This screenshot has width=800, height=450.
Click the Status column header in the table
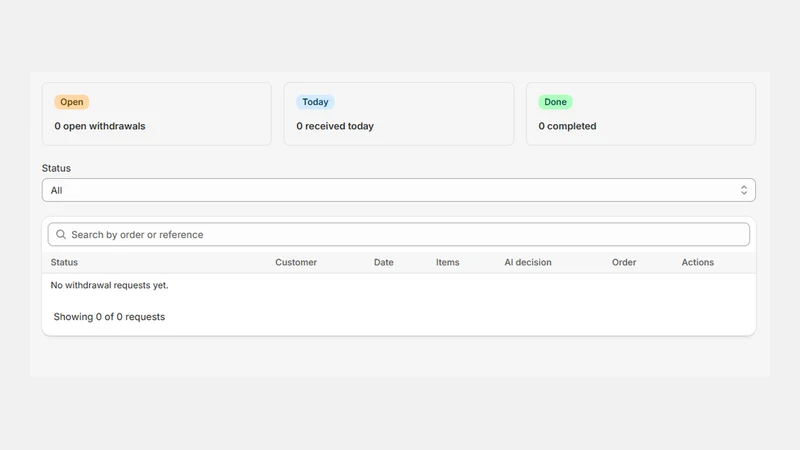tap(64, 262)
